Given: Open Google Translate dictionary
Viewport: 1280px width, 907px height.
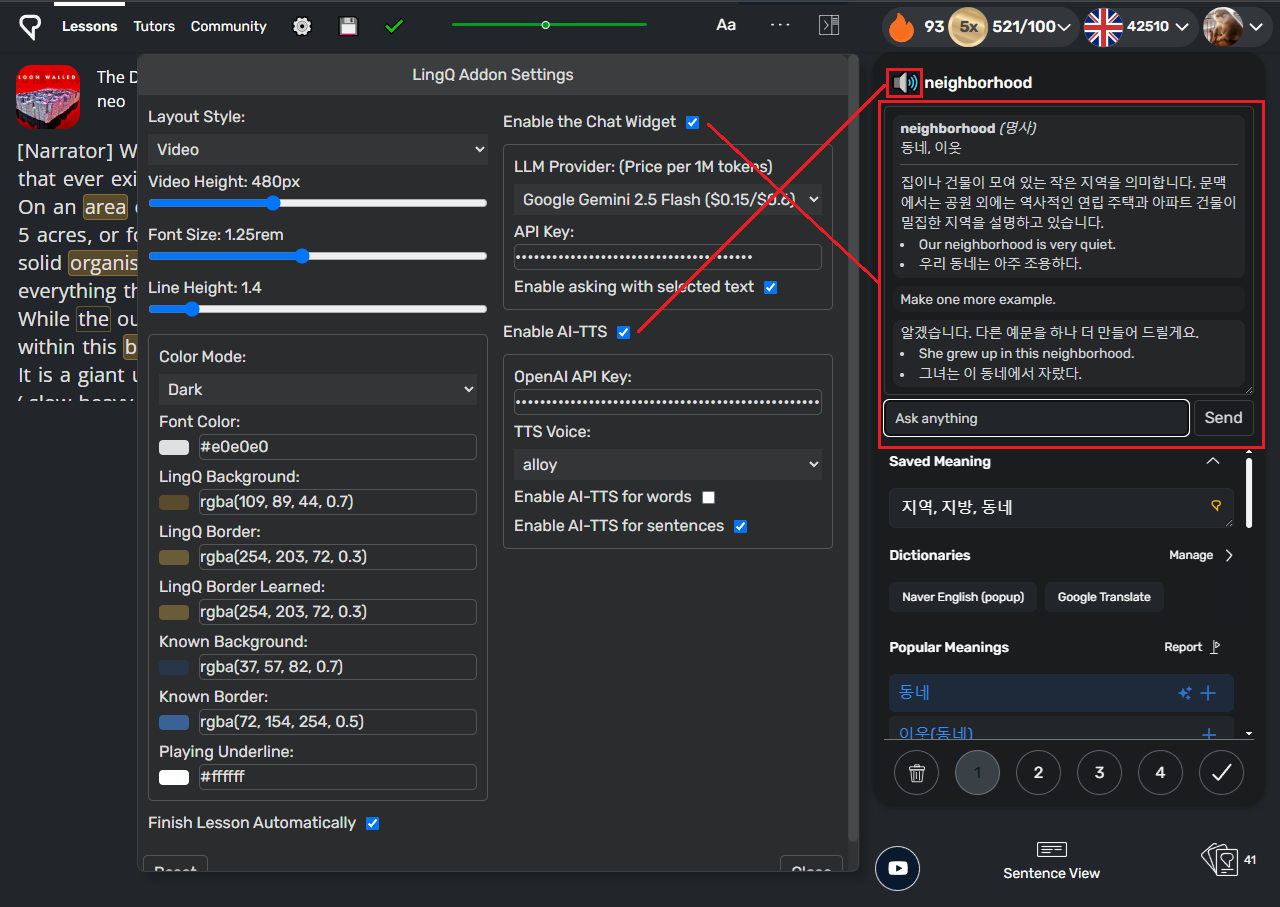Looking at the screenshot, I should (1104, 597).
